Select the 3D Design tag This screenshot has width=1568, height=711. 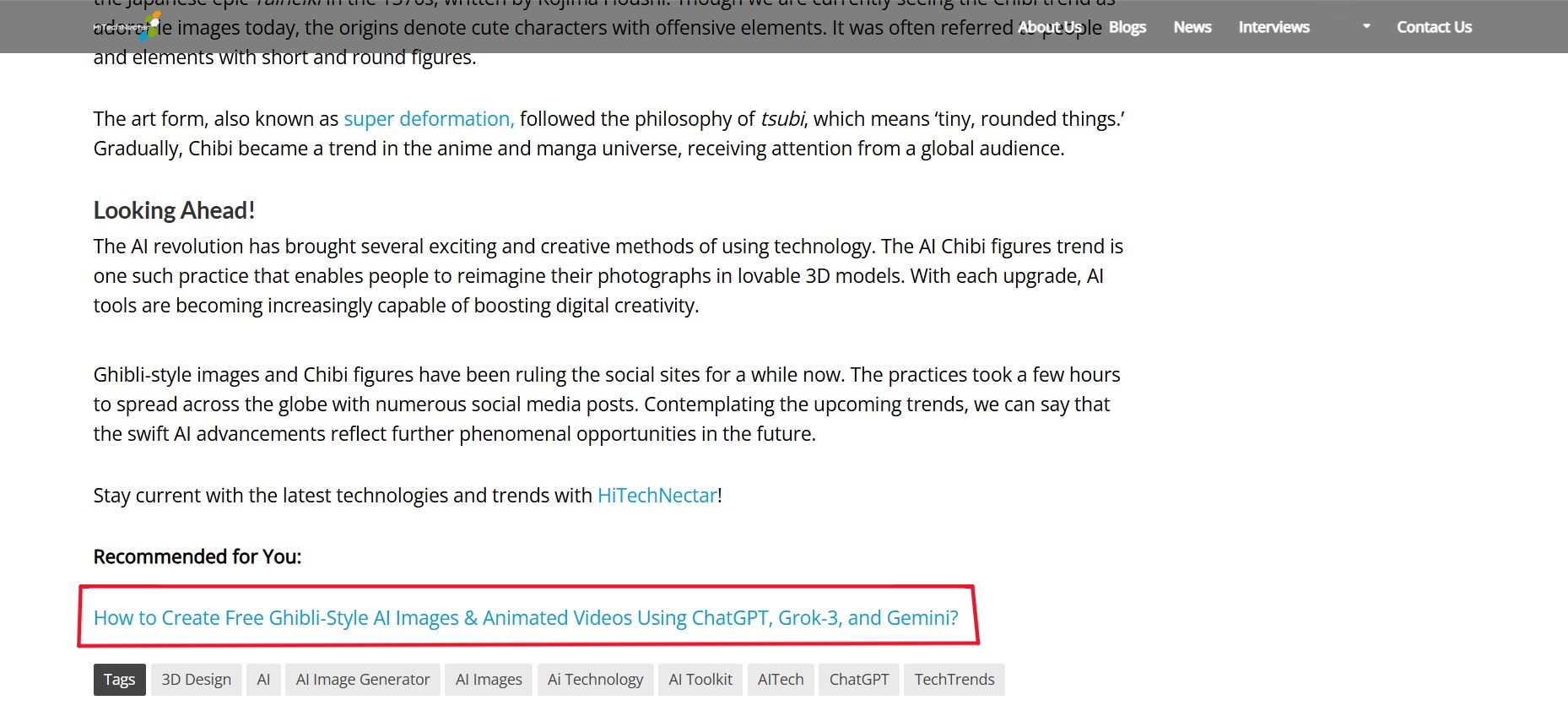(196, 679)
